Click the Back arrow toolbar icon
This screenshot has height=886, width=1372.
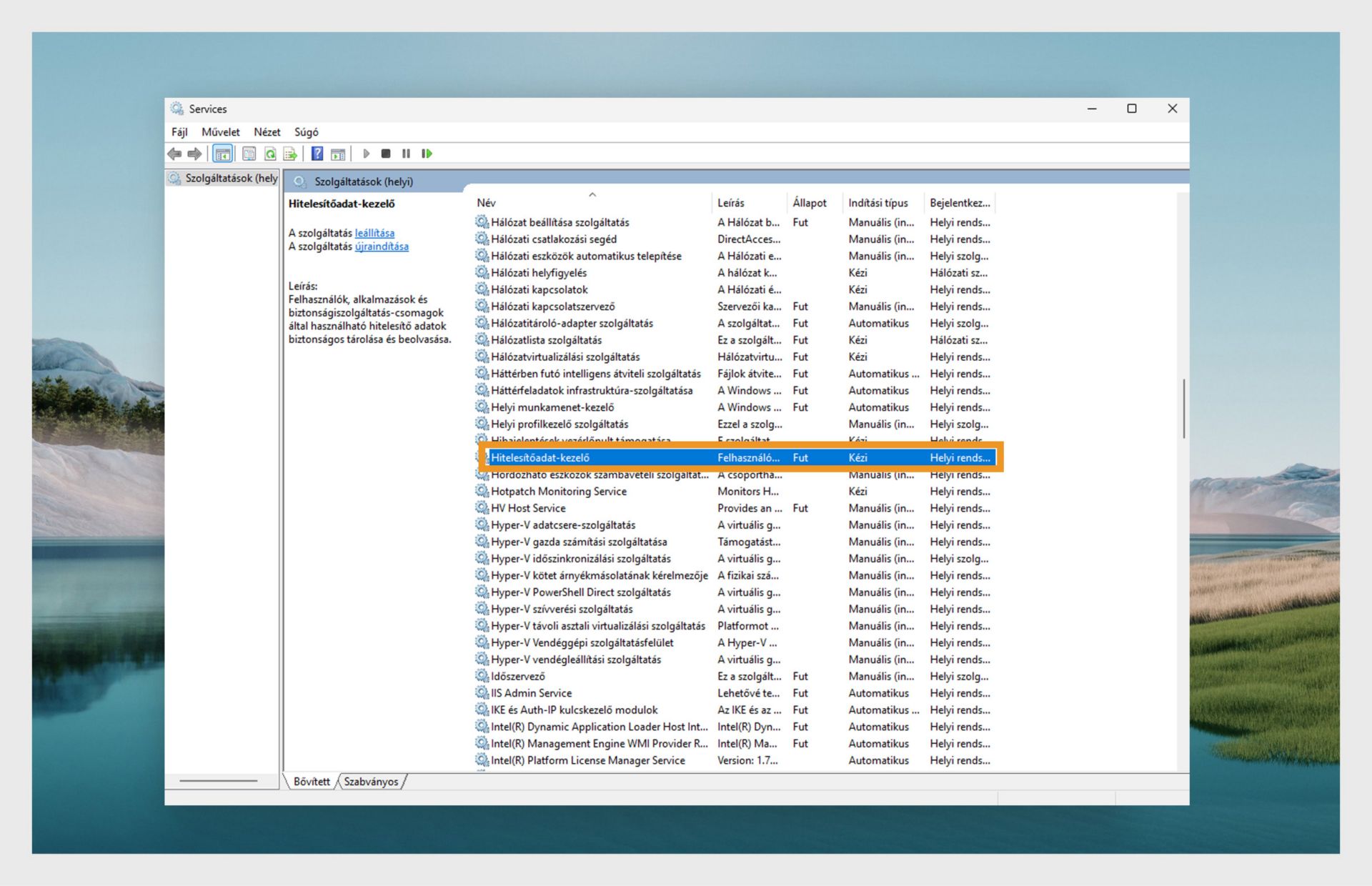pyautogui.click(x=174, y=154)
